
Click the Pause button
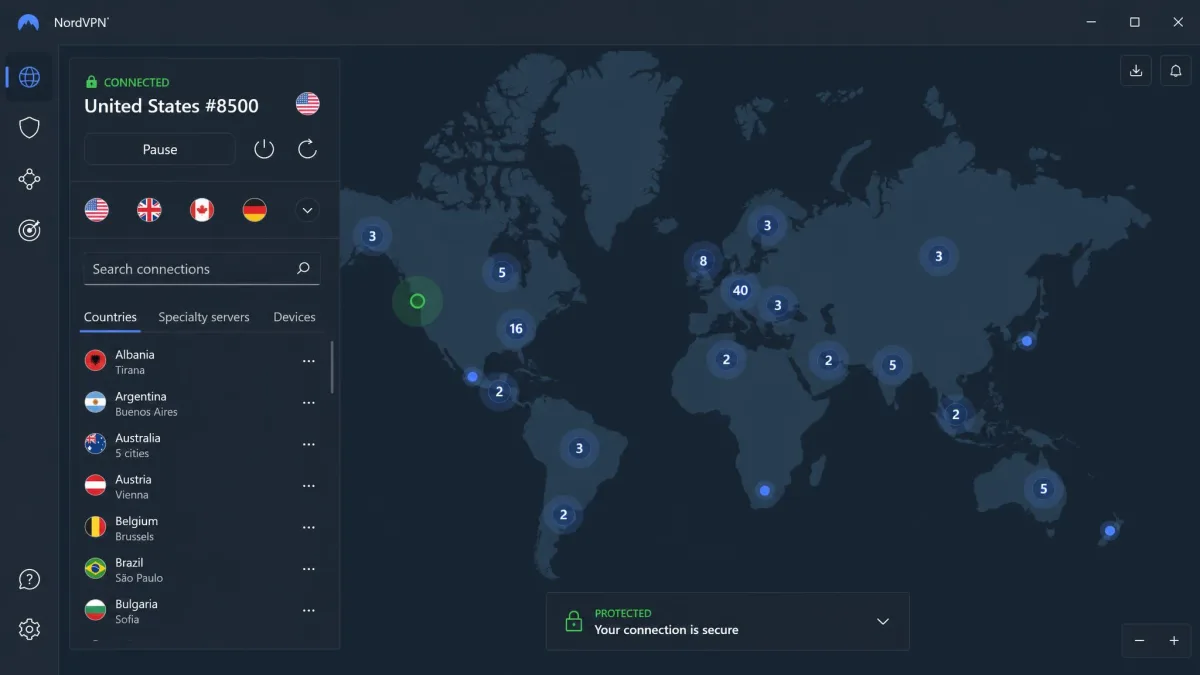point(160,149)
